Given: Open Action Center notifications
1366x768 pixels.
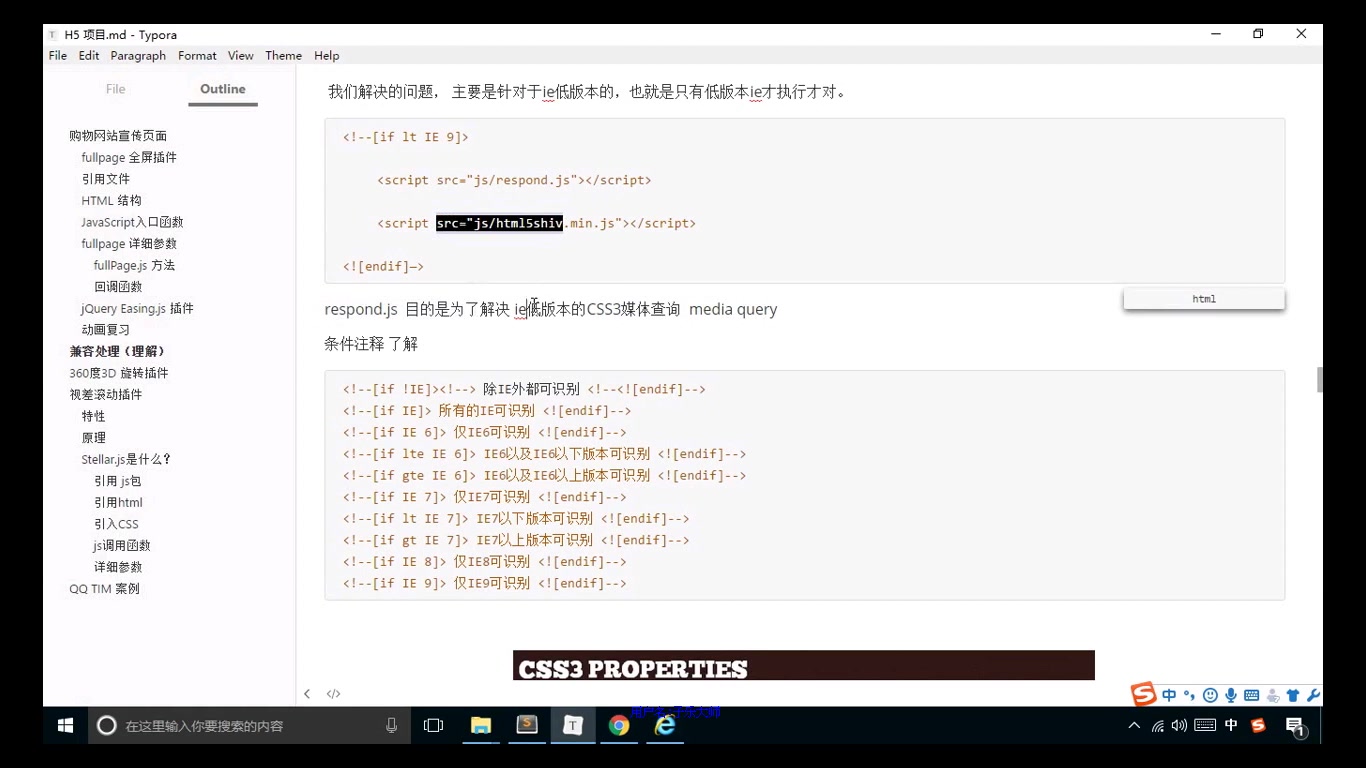Looking at the screenshot, I should 1296,727.
